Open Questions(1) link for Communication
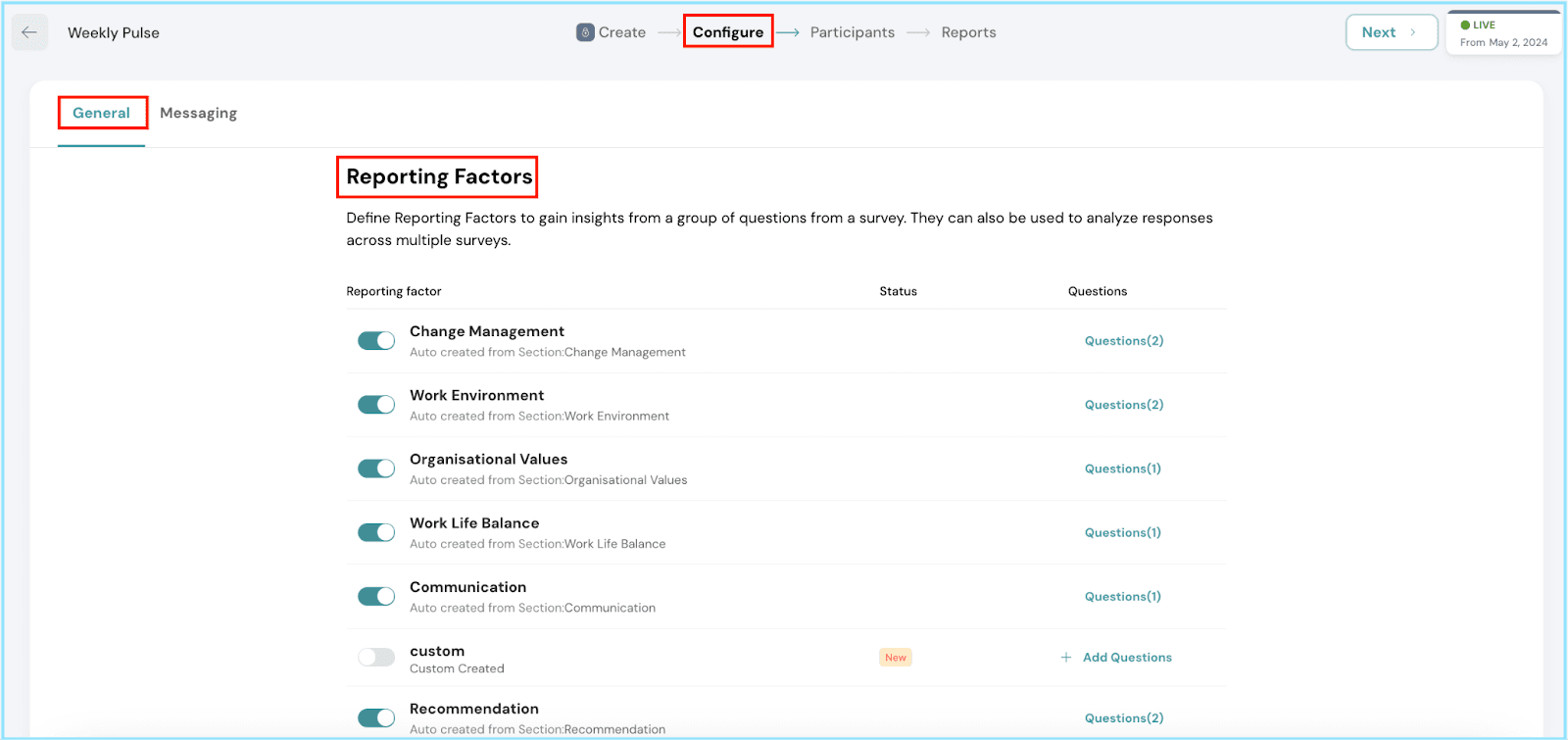 coord(1123,597)
